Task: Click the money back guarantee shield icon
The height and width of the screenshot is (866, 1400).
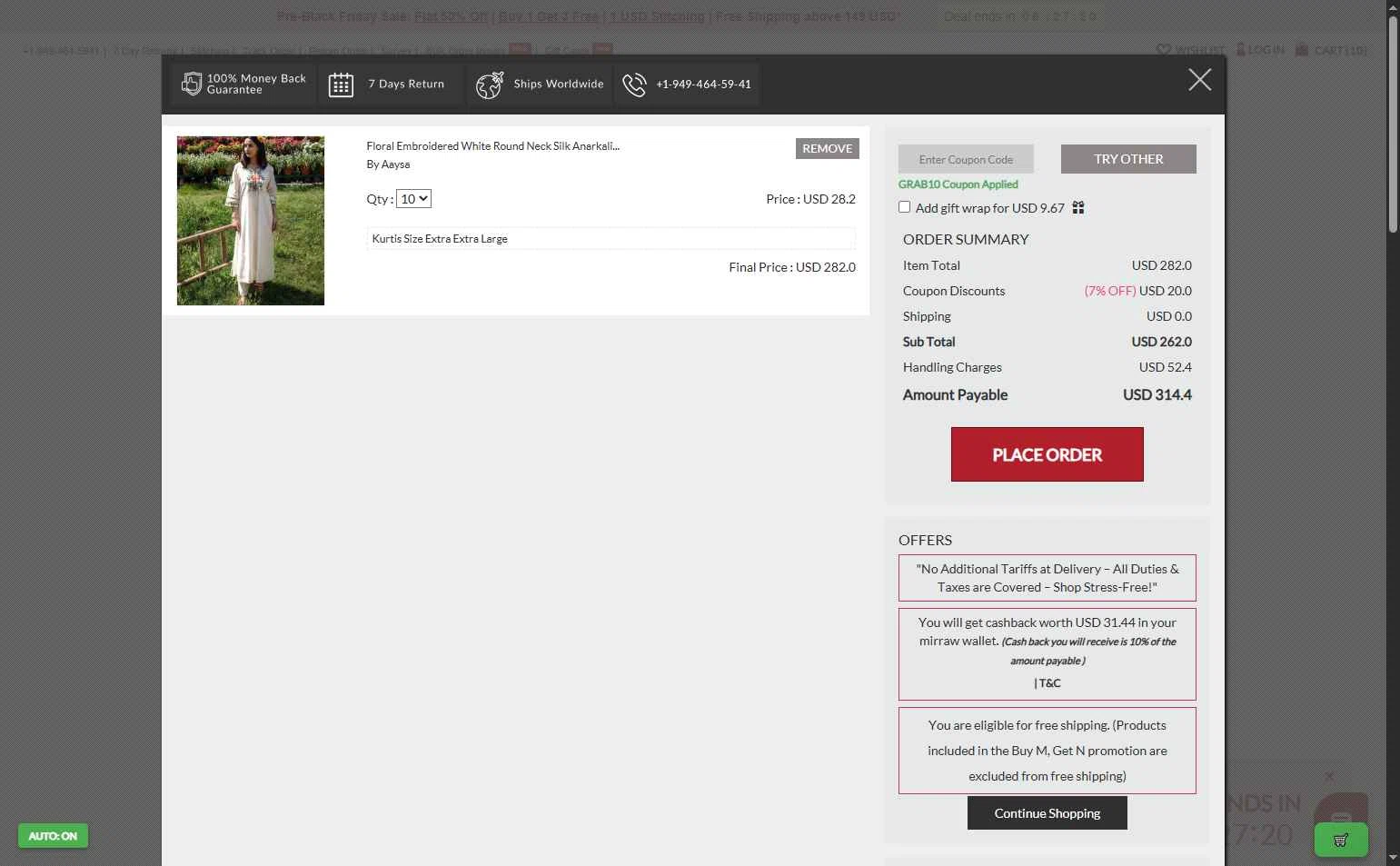Action: 191,84
